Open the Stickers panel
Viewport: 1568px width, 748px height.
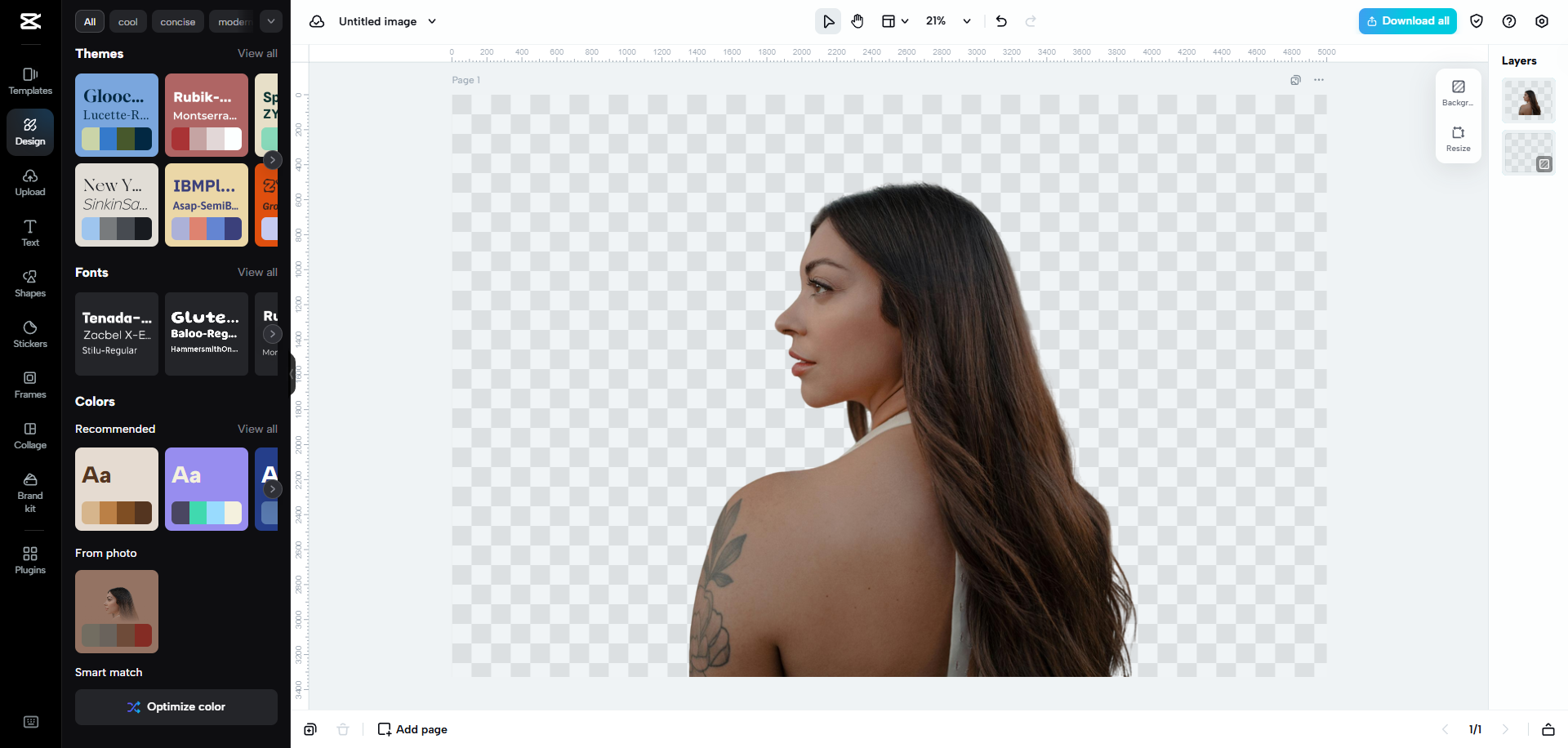(x=29, y=334)
